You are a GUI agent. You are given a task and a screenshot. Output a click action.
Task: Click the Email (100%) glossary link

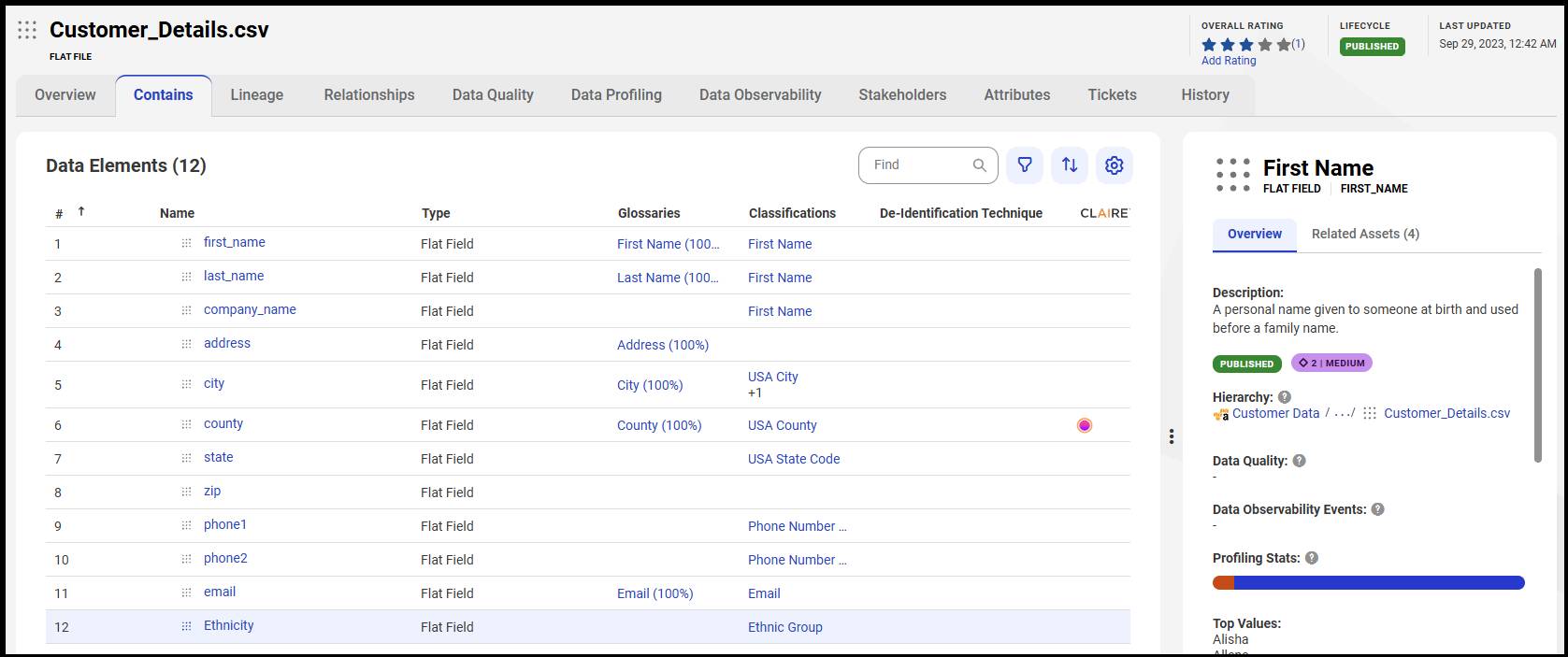pyautogui.click(x=655, y=593)
